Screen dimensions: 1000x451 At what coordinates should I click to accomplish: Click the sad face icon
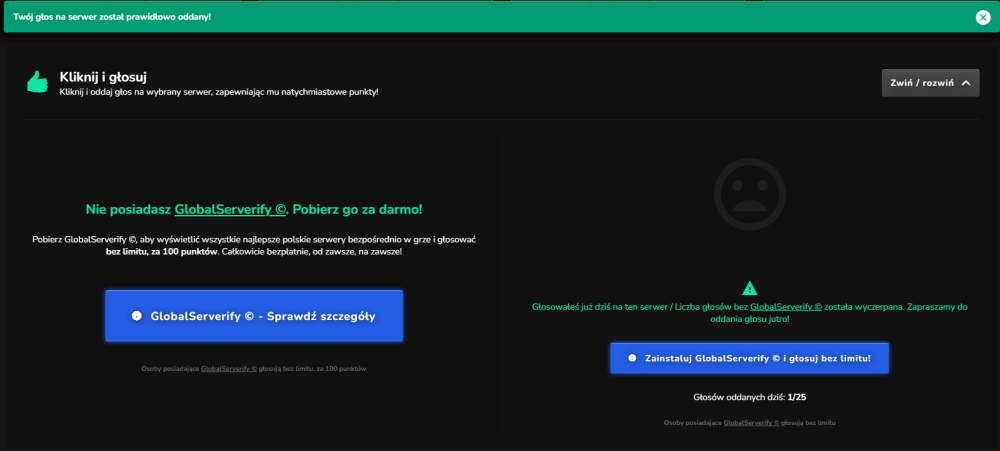(749, 194)
